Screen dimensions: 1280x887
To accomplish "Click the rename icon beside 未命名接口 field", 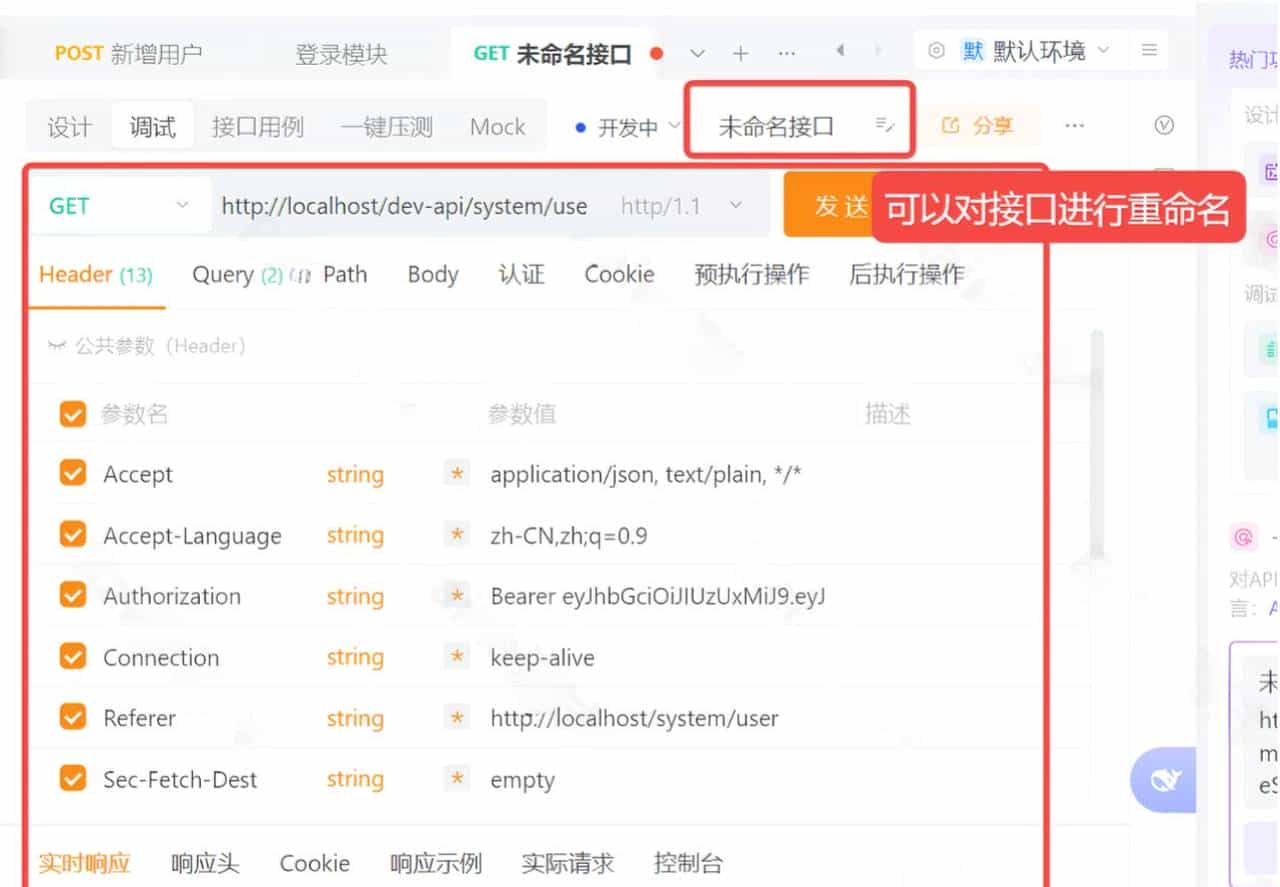I will 884,124.
